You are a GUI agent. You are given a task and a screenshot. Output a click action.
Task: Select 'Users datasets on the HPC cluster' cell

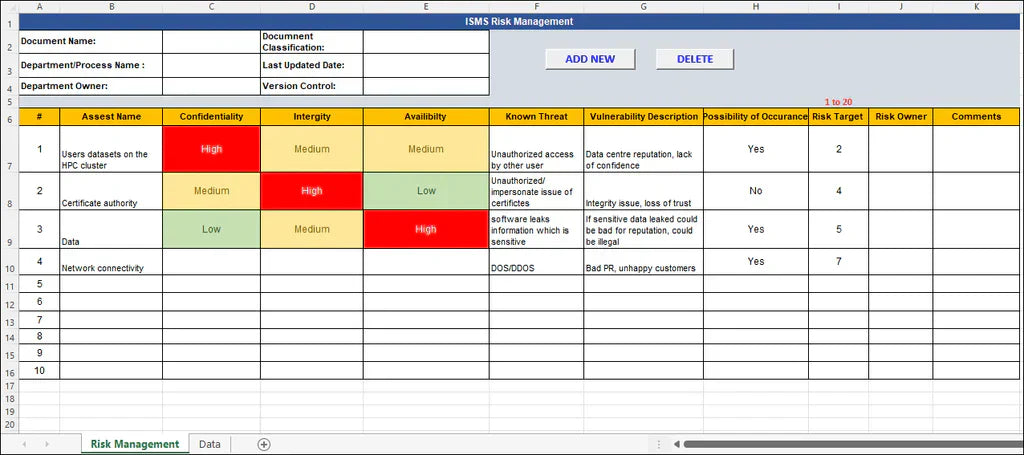(x=111, y=149)
